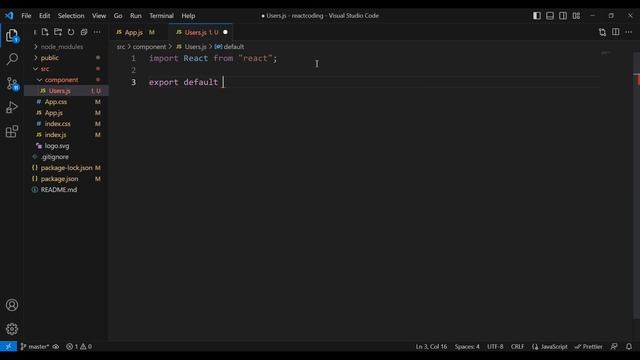The height and width of the screenshot is (360, 640).
Task: Open the Terminal menu
Action: click(161, 16)
